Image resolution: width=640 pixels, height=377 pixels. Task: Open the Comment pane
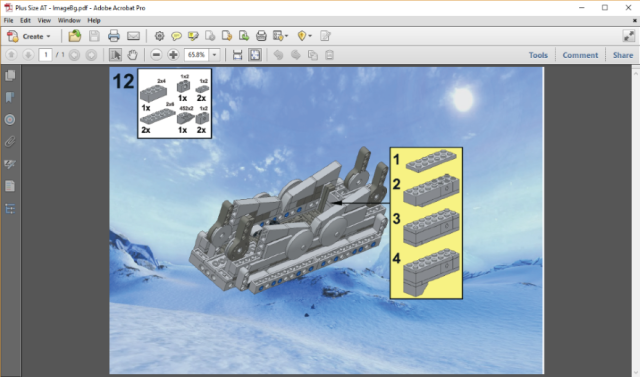tap(580, 55)
